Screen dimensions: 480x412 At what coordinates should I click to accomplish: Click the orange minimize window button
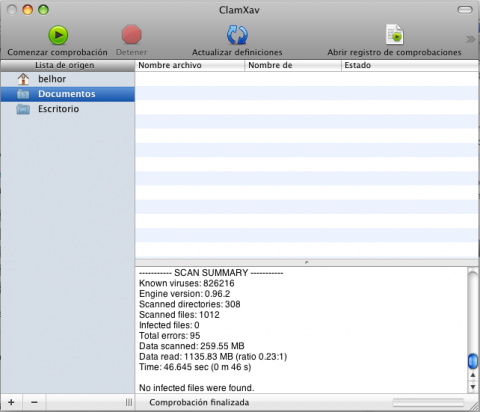tap(28, 10)
